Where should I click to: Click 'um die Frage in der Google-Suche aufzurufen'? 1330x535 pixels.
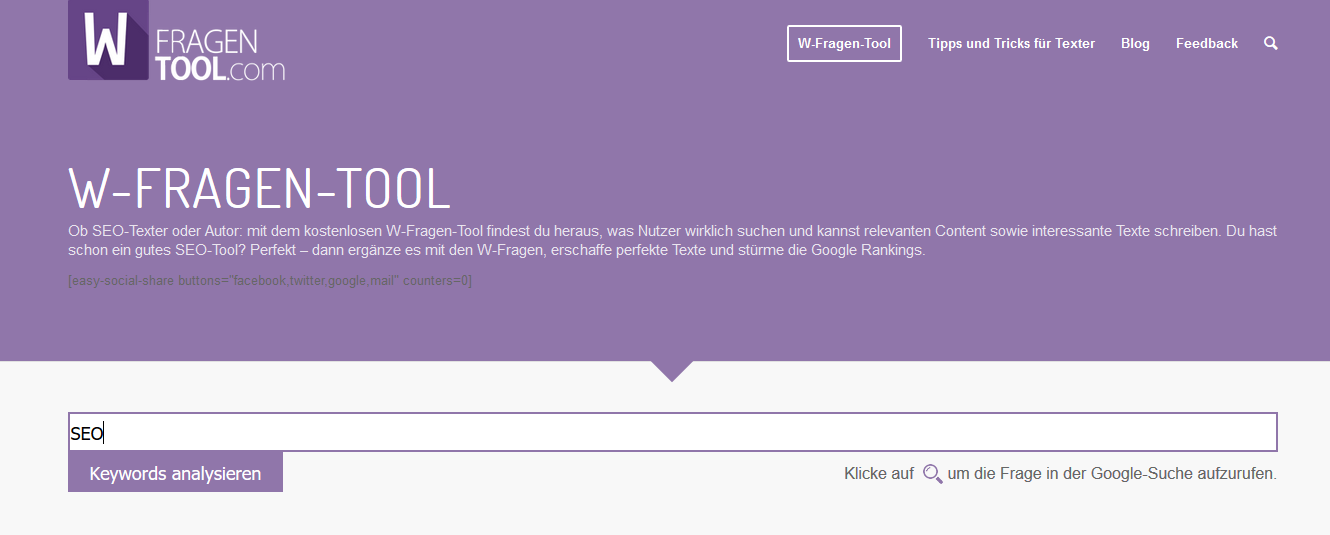point(1111,474)
